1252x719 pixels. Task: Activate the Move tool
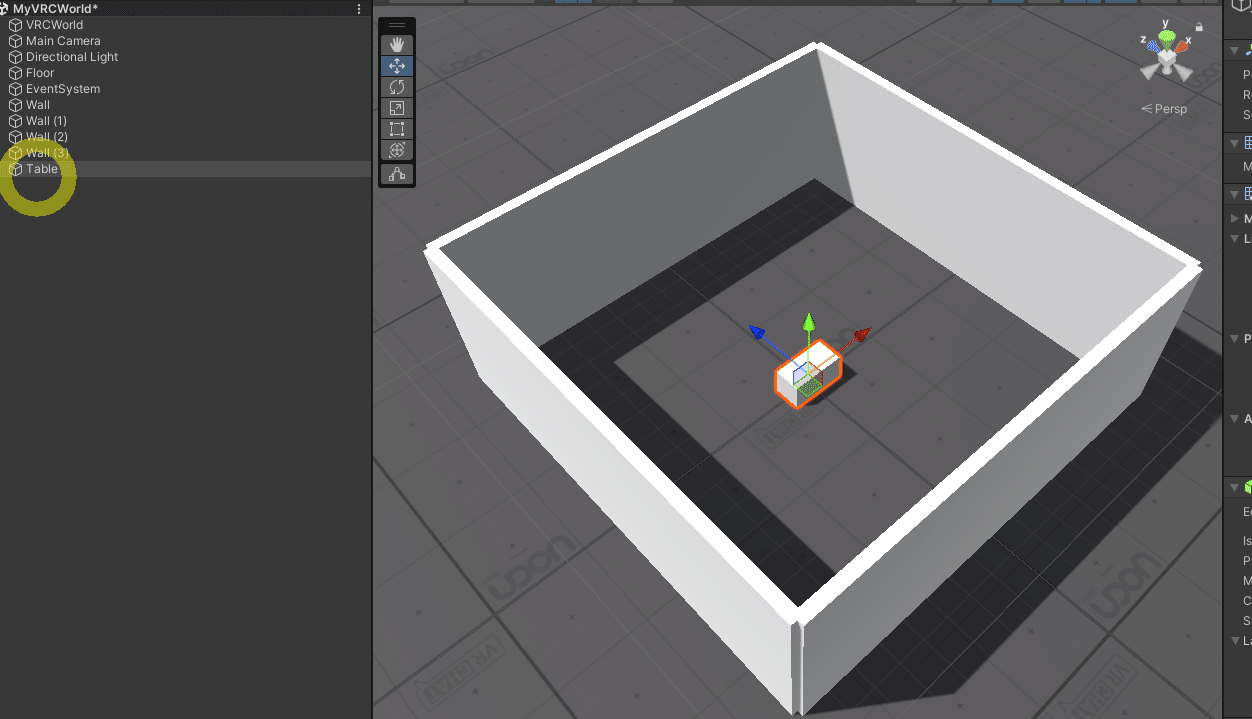pyautogui.click(x=397, y=66)
